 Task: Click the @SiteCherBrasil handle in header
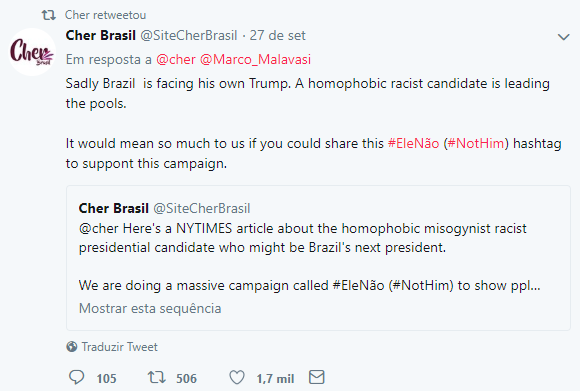(x=189, y=36)
